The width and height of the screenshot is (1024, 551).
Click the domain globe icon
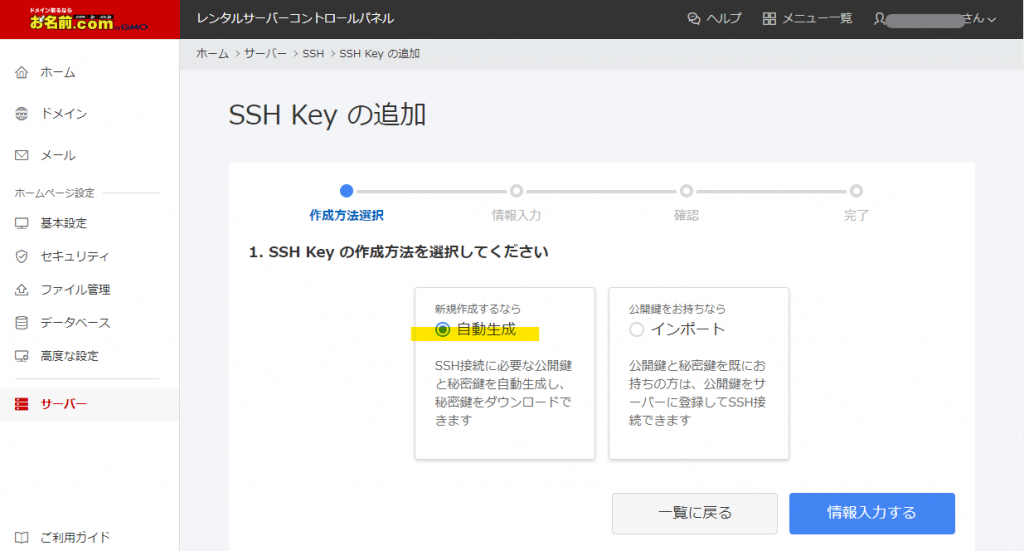pyautogui.click(x=21, y=114)
